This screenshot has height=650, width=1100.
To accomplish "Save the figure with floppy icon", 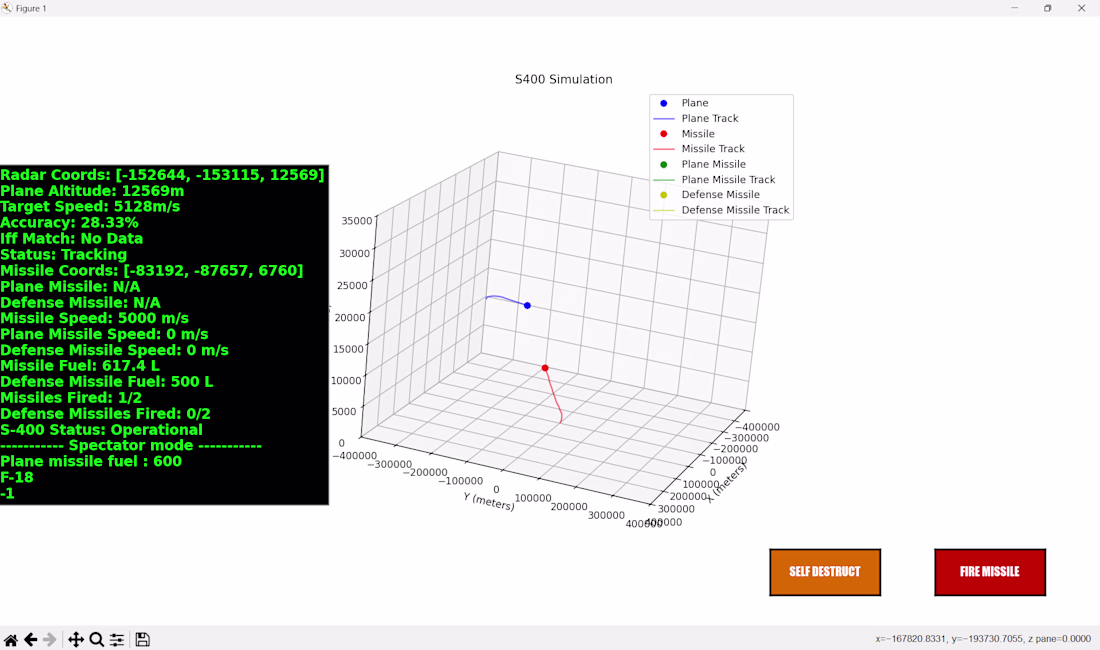I will [142, 639].
